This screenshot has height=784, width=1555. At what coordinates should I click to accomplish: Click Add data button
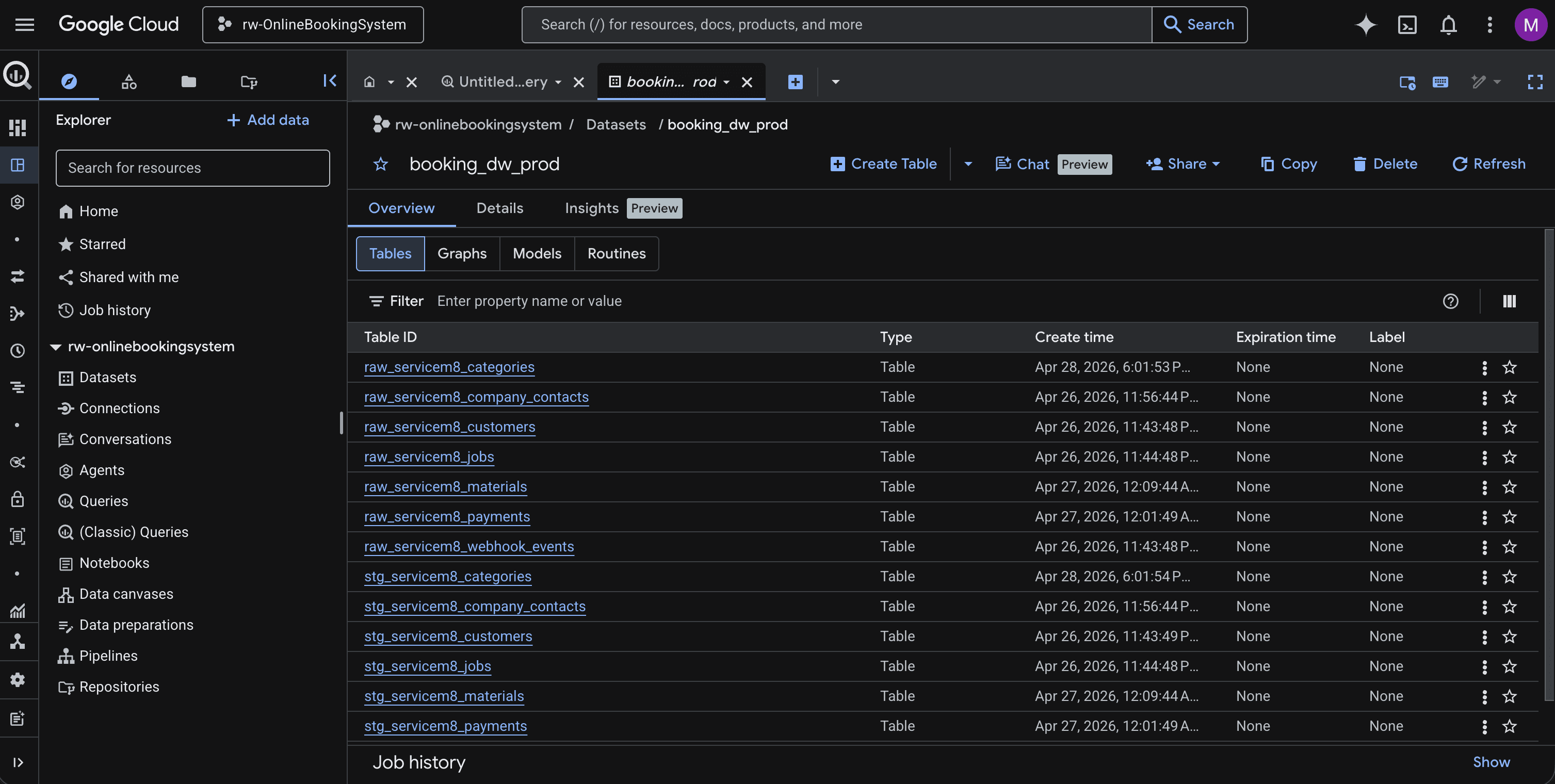click(x=267, y=120)
